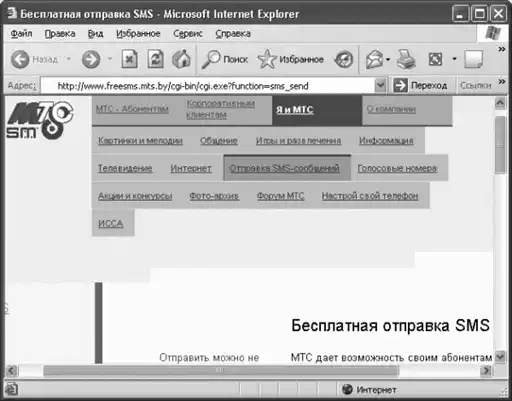The height and width of the screenshot is (401, 512).
Task: Open the ИССА link
Action: tap(110, 223)
